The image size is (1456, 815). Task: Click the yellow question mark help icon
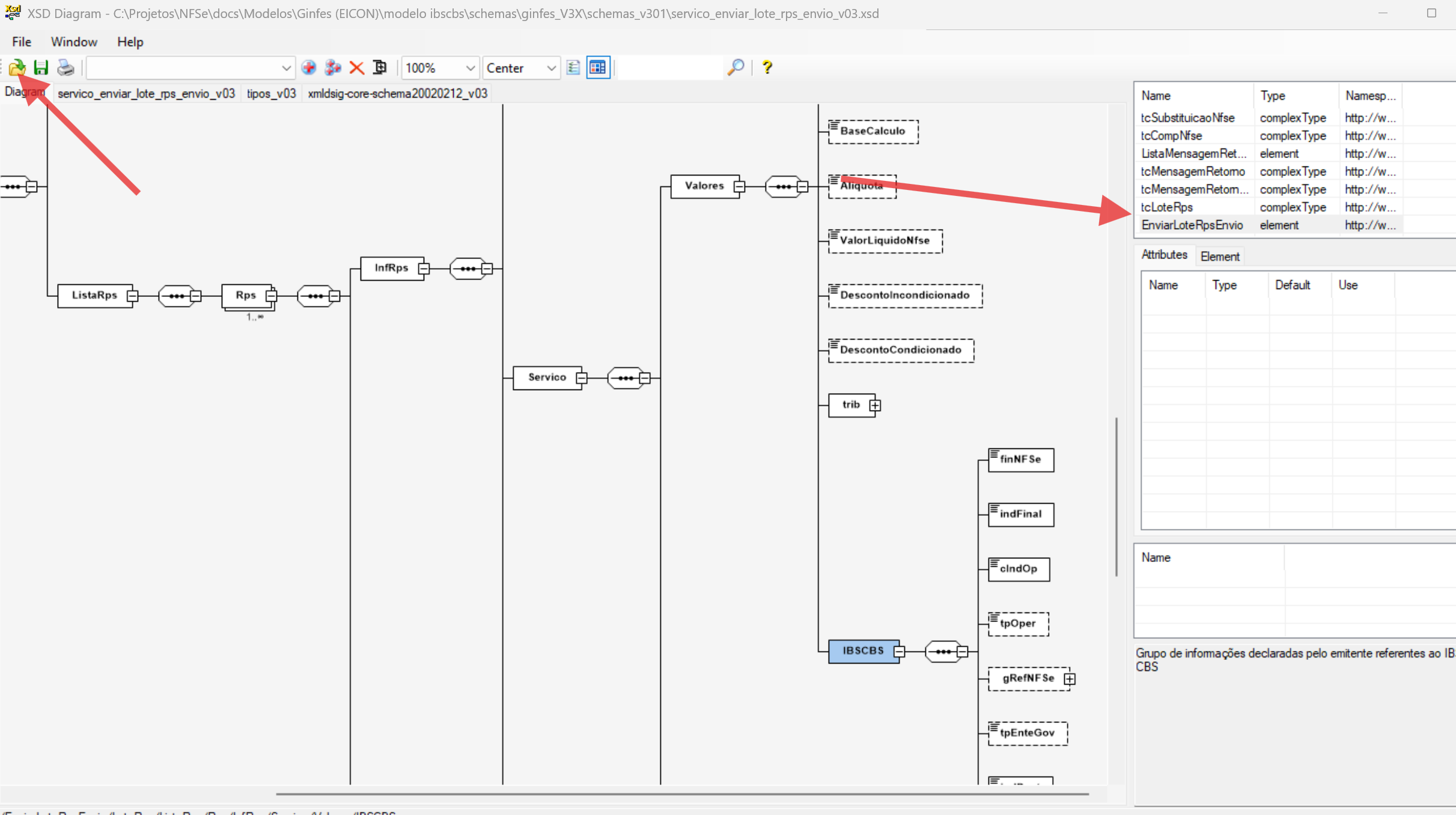coord(767,67)
